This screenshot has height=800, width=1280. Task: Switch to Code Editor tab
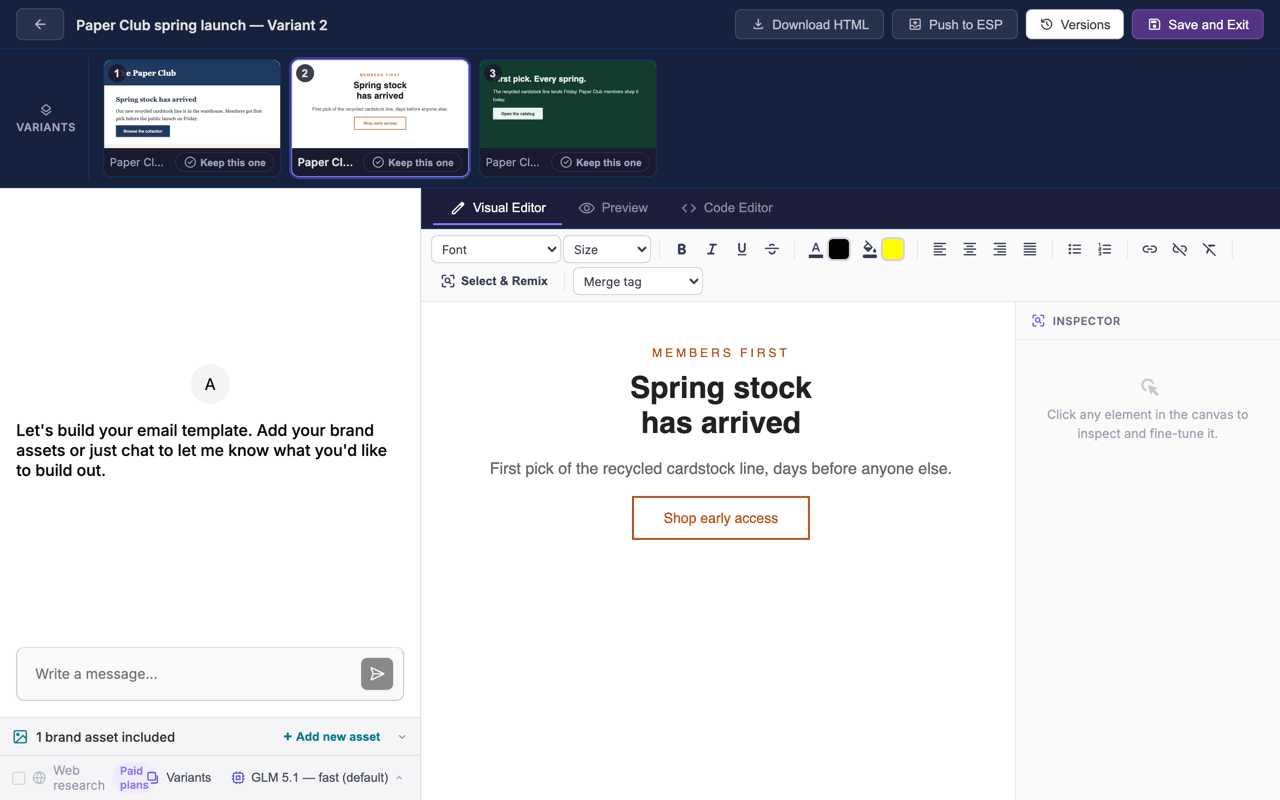tap(727, 208)
